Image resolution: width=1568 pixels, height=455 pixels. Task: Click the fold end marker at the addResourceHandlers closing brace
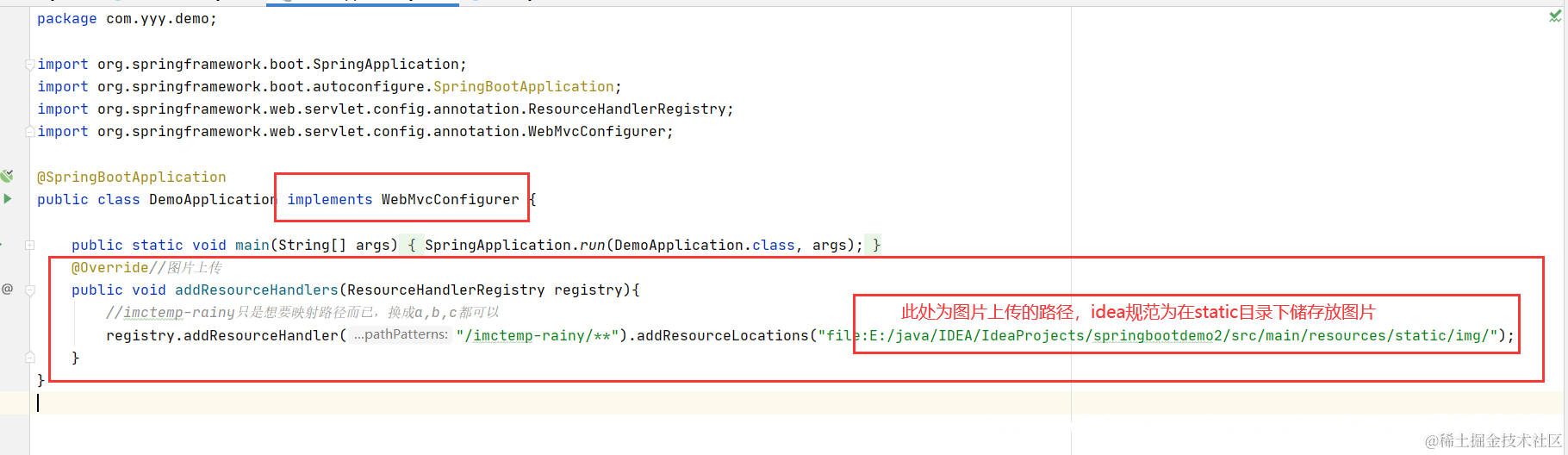[x=30, y=357]
